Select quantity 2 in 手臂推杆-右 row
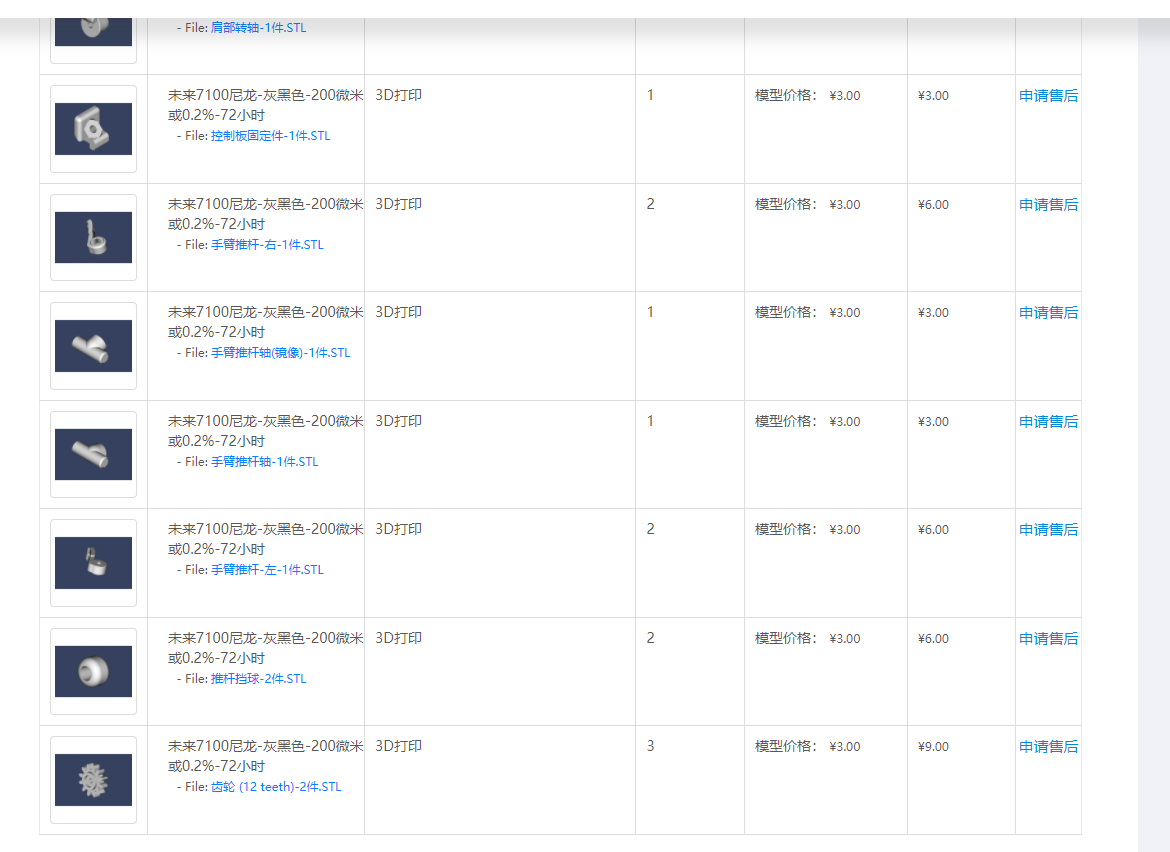Image resolution: width=1170 pixels, height=852 pixels. 651,204
